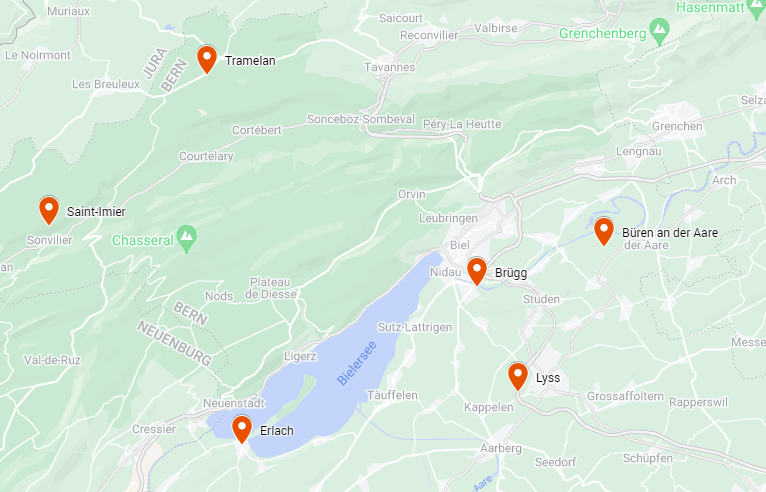
Task: Click the Tavannes town label
Action: point(389,67)
